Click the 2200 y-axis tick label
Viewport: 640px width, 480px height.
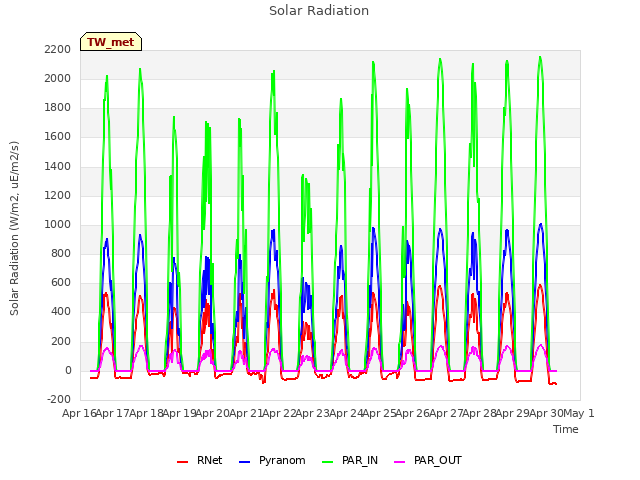(x=58, y=49)
